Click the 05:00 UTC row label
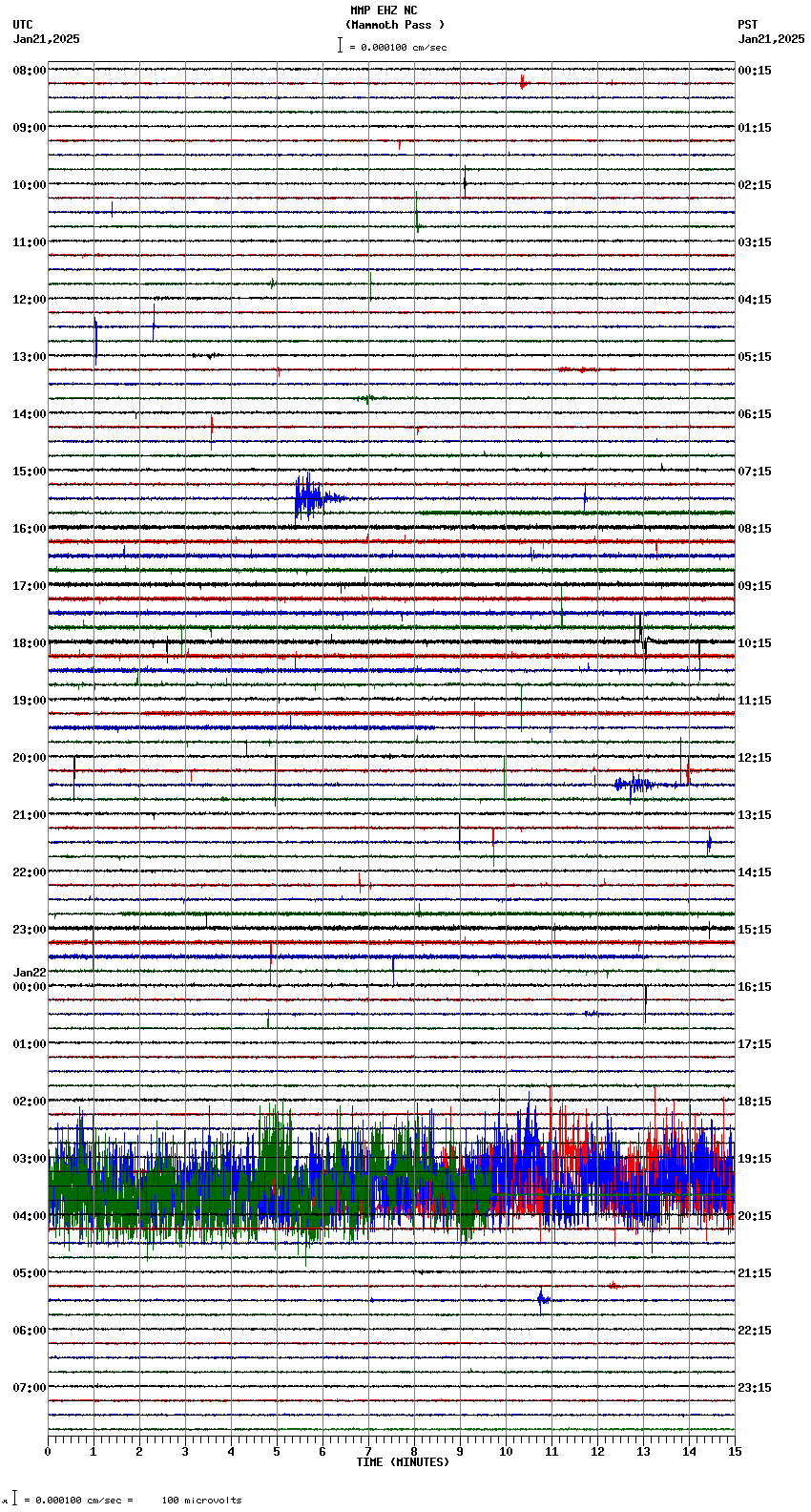This screenshot has height=1512, width=811. coord(30,1273)
